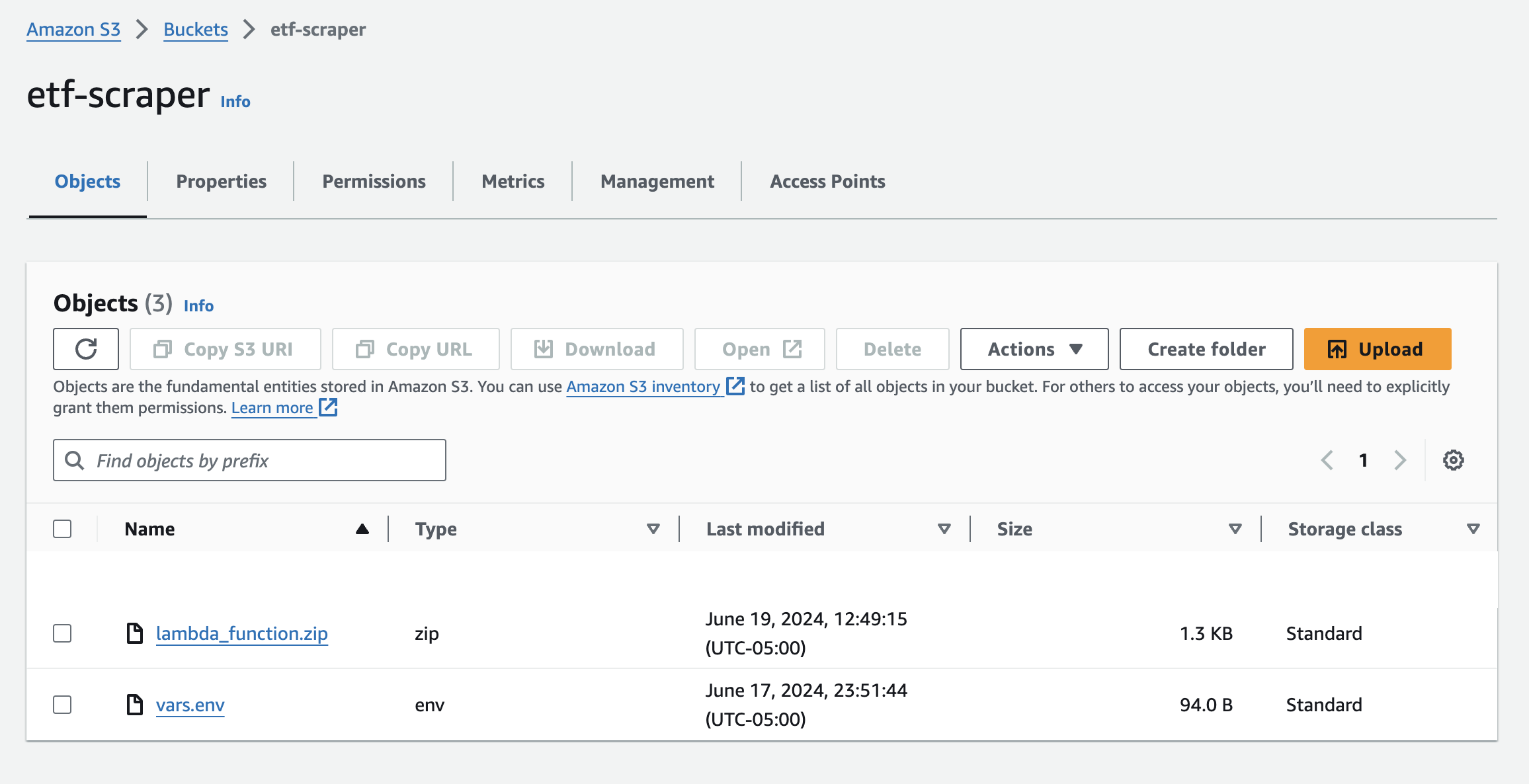Viewport: 1529px width, 784px height.
Task: Sort by Last modified column arrow
Action: [944, 529]
